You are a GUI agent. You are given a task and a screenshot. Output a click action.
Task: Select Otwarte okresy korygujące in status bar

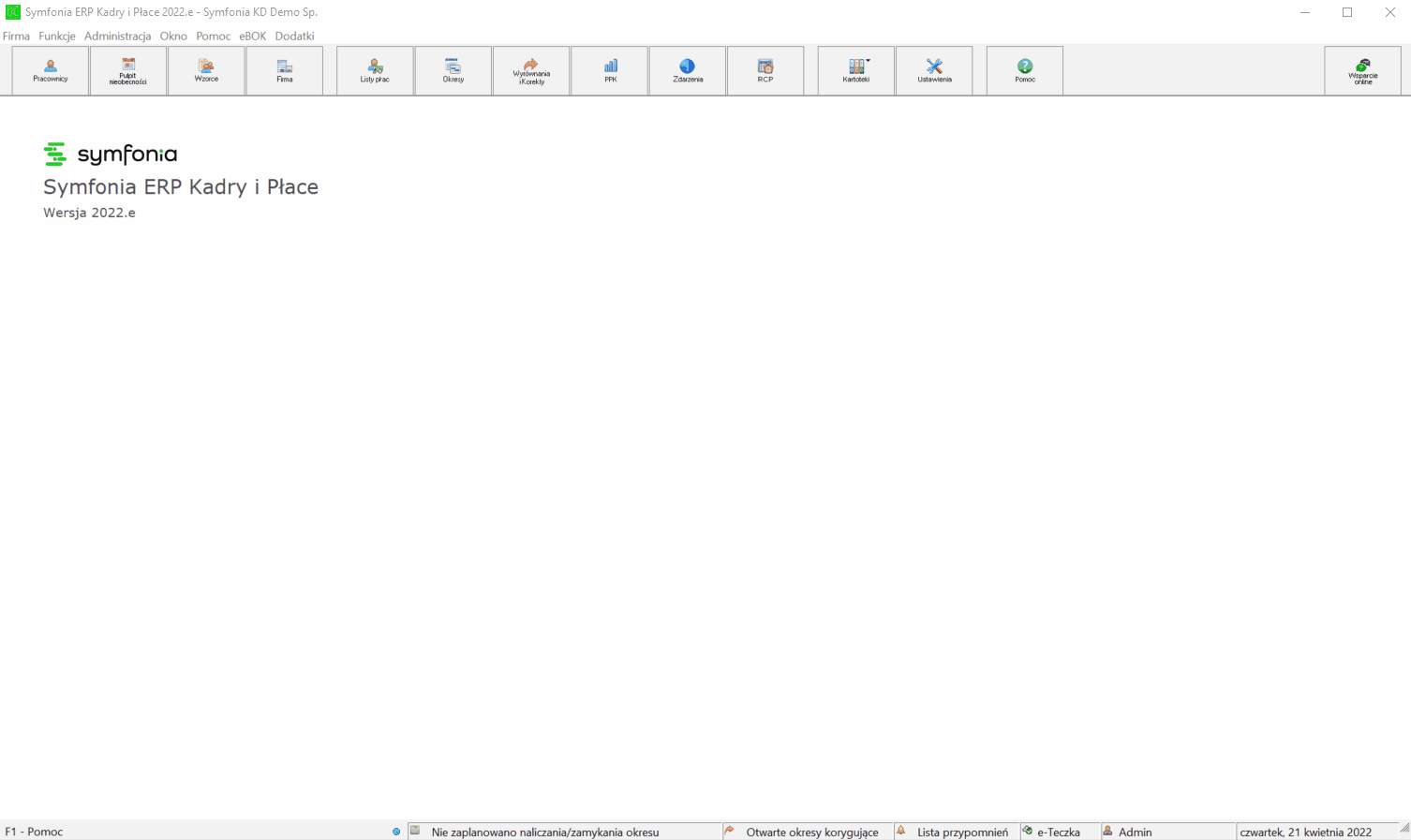coord(811,832)
